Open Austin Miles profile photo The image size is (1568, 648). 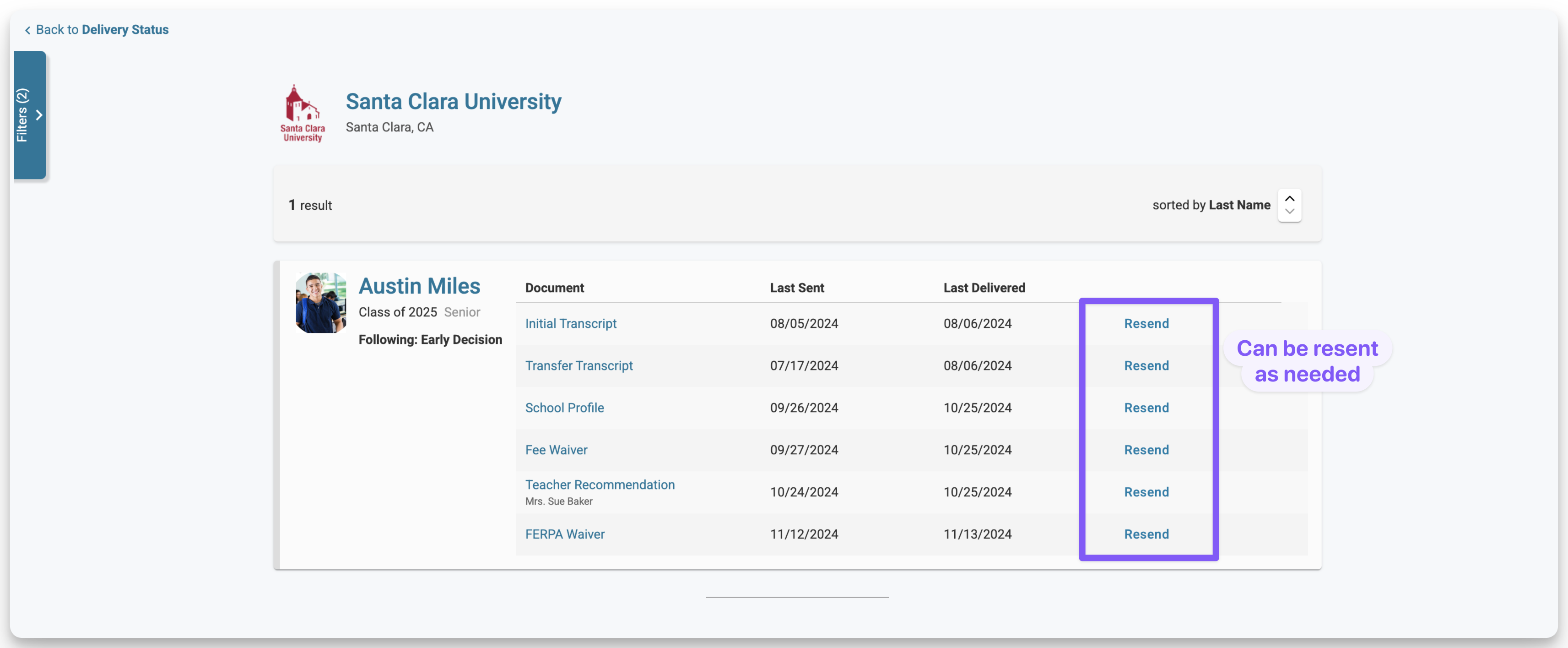click(321, 303)
